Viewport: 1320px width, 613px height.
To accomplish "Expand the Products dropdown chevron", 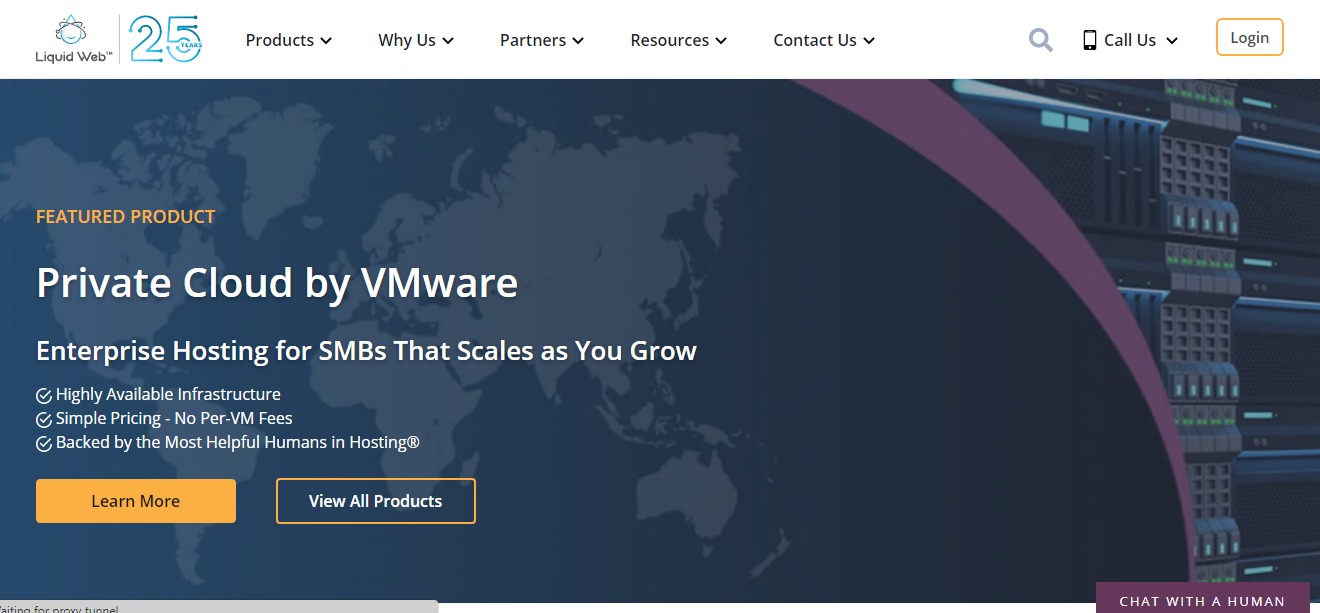I will click(326, 41).
